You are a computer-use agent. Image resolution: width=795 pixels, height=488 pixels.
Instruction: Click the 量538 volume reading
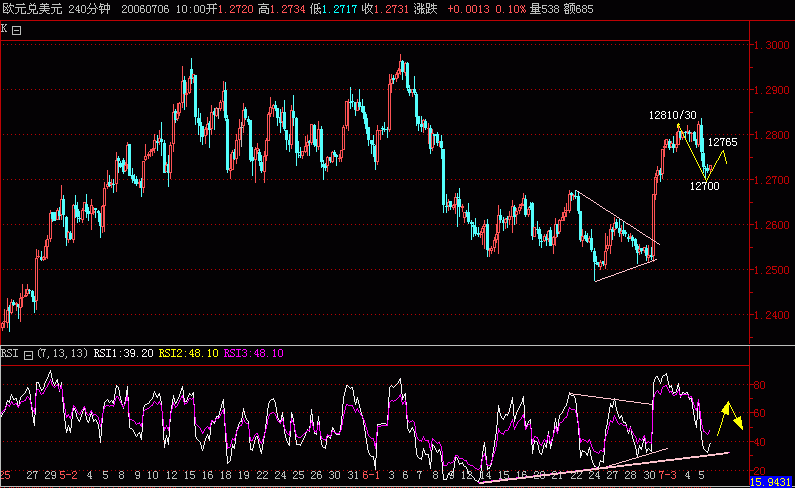pos(544,9)
